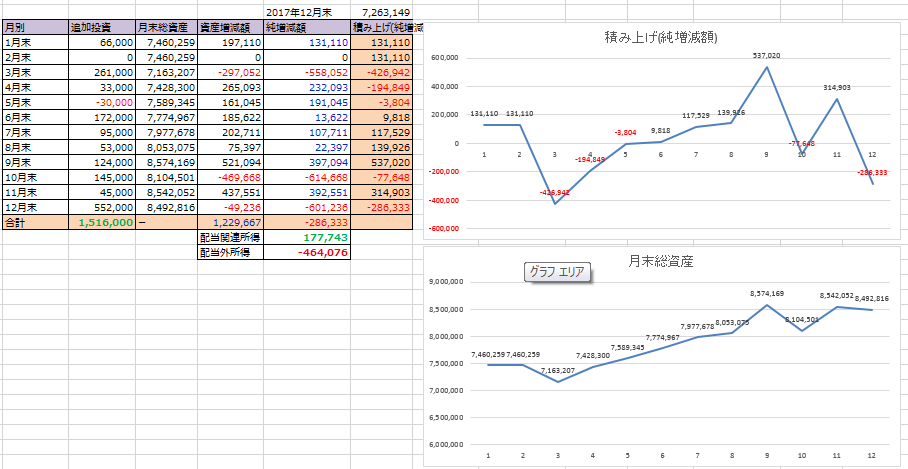Select the 配当外所得 label cell

[x=230, y=253]
